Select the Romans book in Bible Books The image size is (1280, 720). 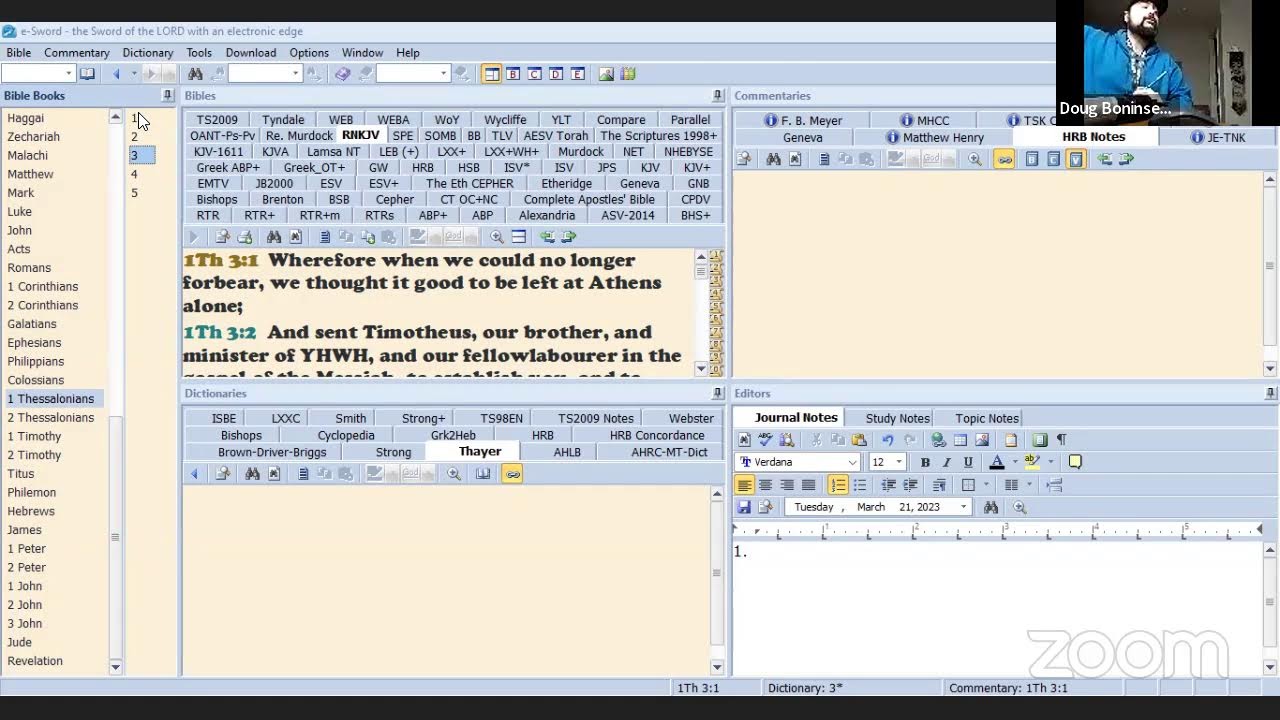[29, 268]
